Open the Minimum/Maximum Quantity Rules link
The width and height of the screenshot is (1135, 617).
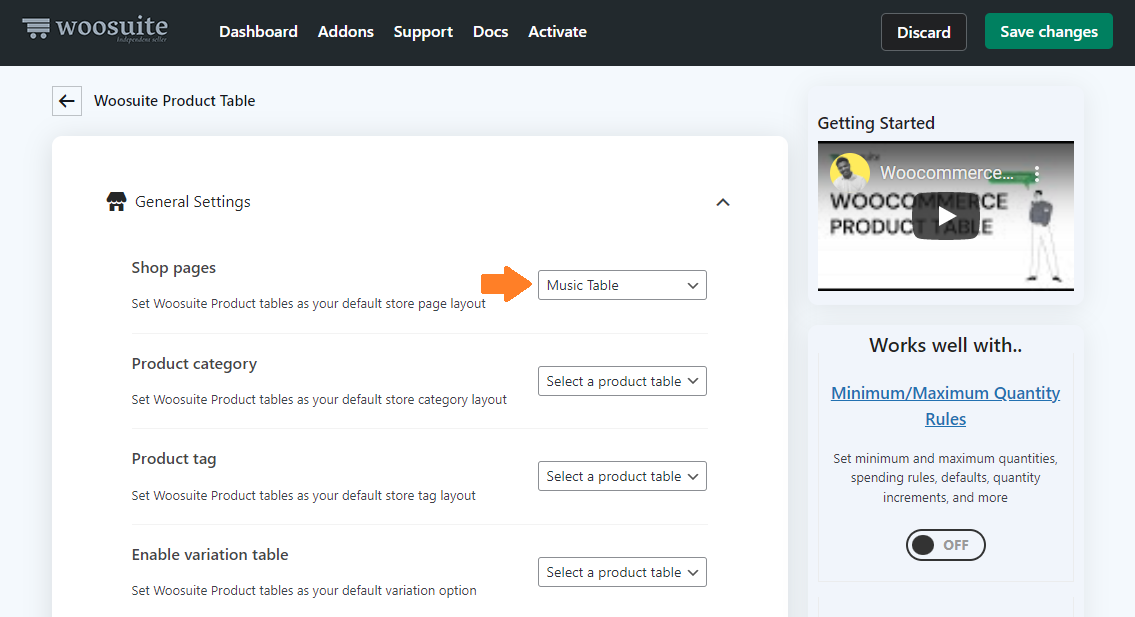[945, 406]
